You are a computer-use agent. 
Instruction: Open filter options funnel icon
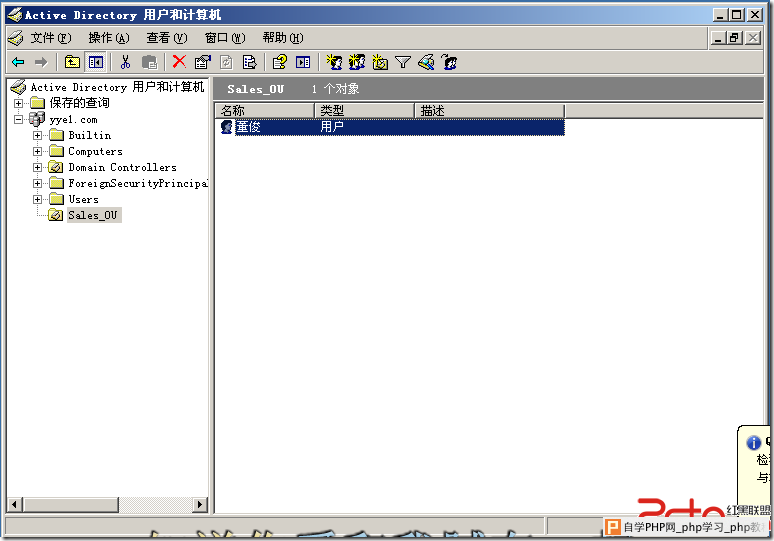click(x=403, y=62)
